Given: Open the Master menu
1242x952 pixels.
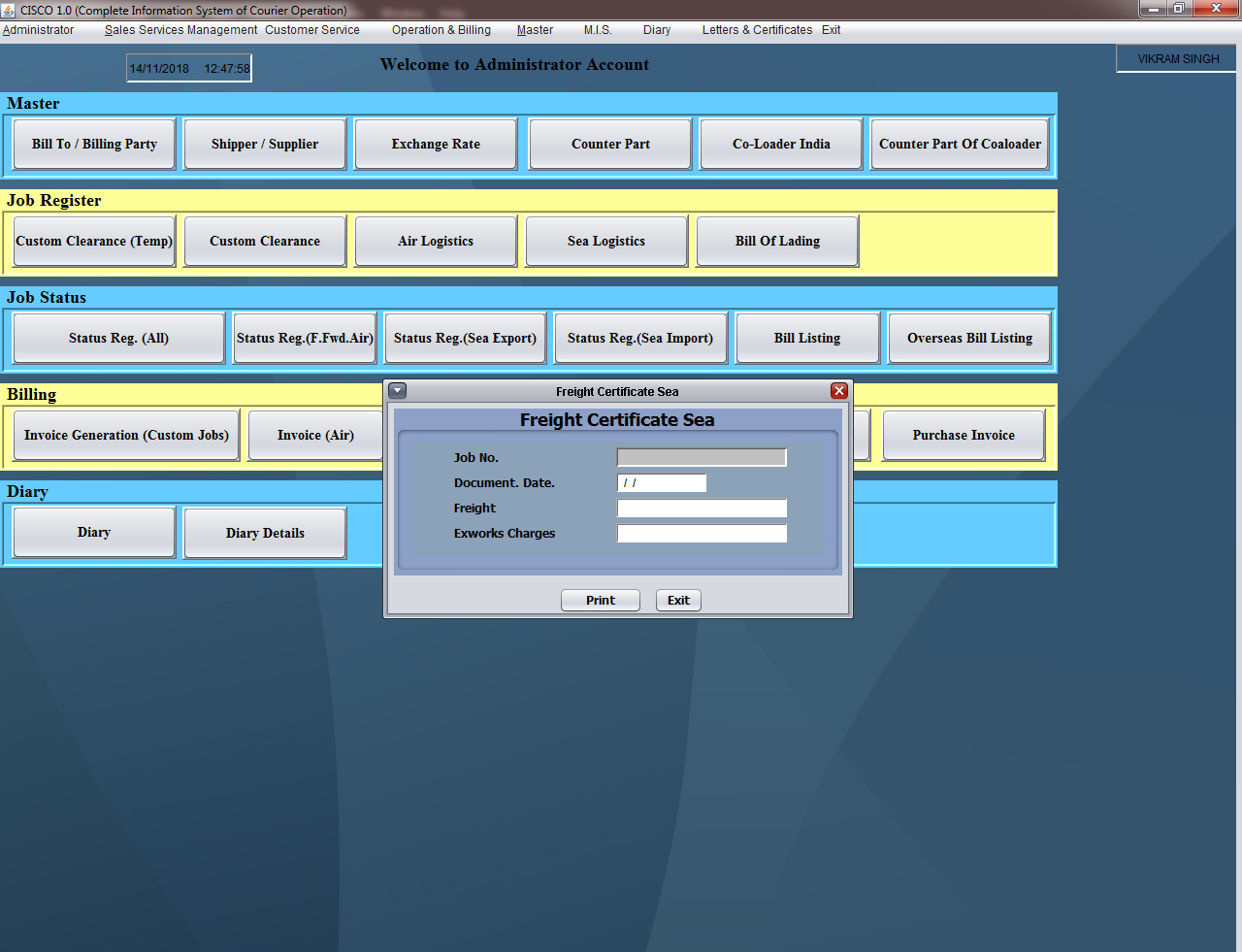Looking at the screenshot, I should [535, 30].
